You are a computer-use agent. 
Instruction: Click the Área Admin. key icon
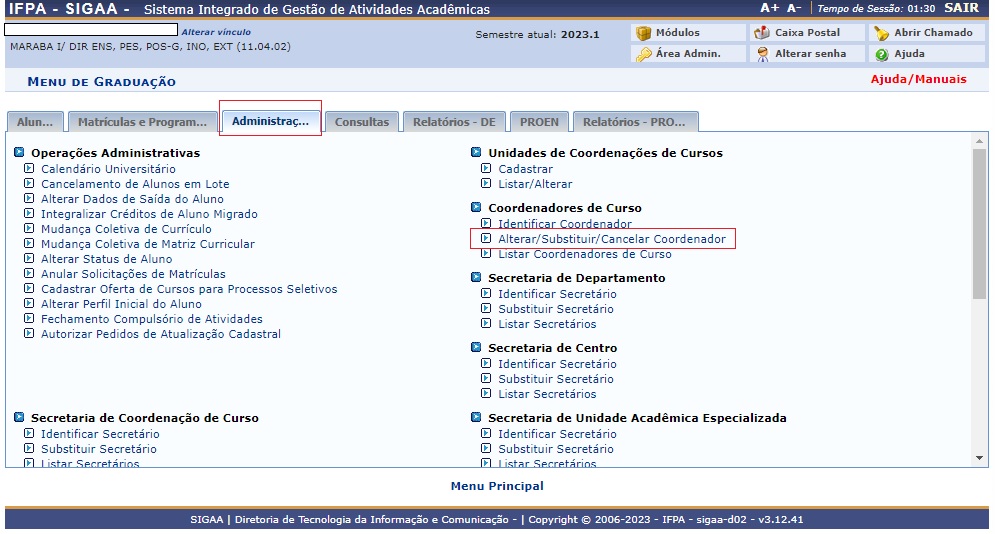(x=643, y=55)
